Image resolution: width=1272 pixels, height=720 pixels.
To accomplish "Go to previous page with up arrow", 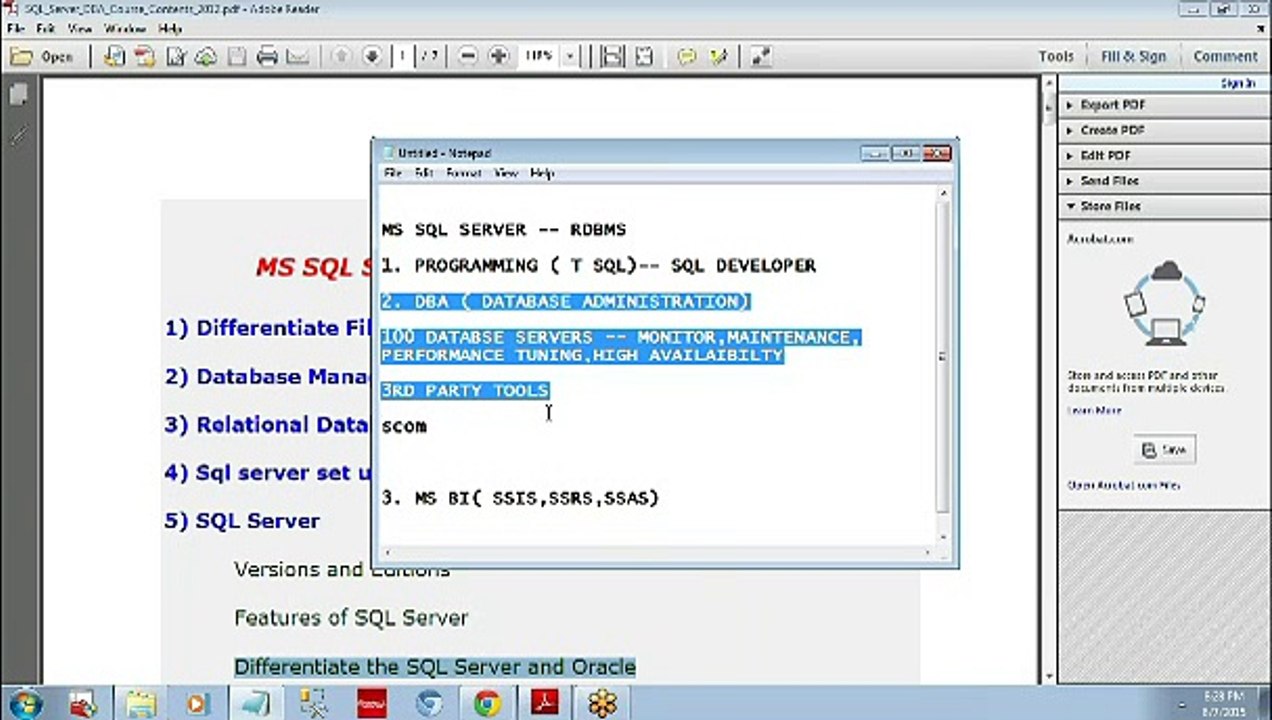I will click(341, 57).
